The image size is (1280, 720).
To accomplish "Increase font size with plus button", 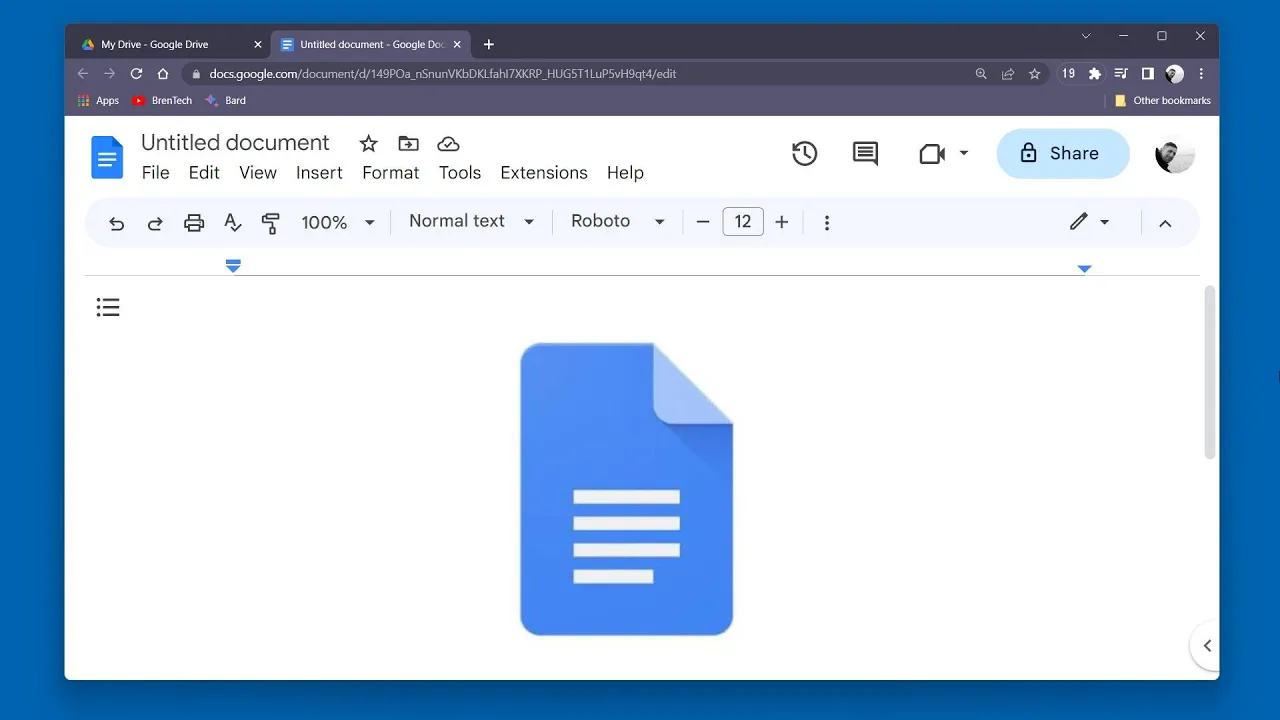I will click(x=782, y=222).
